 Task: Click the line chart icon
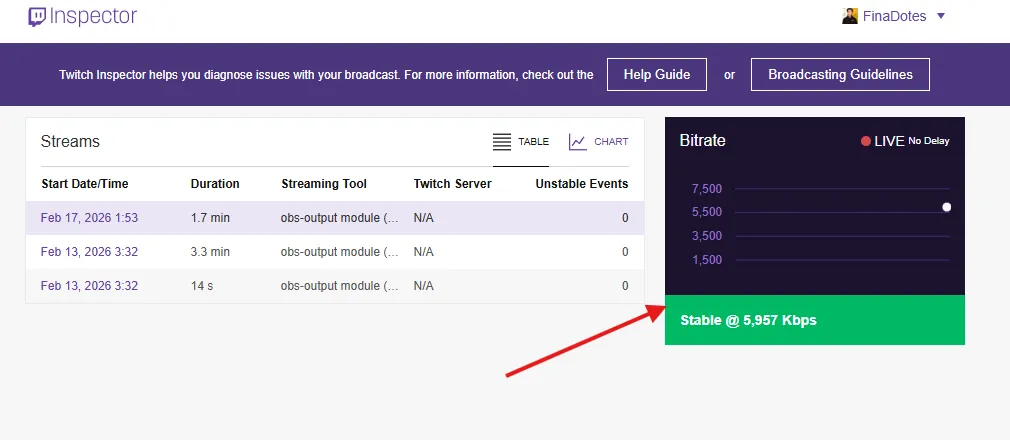click(x=578, y=142)
